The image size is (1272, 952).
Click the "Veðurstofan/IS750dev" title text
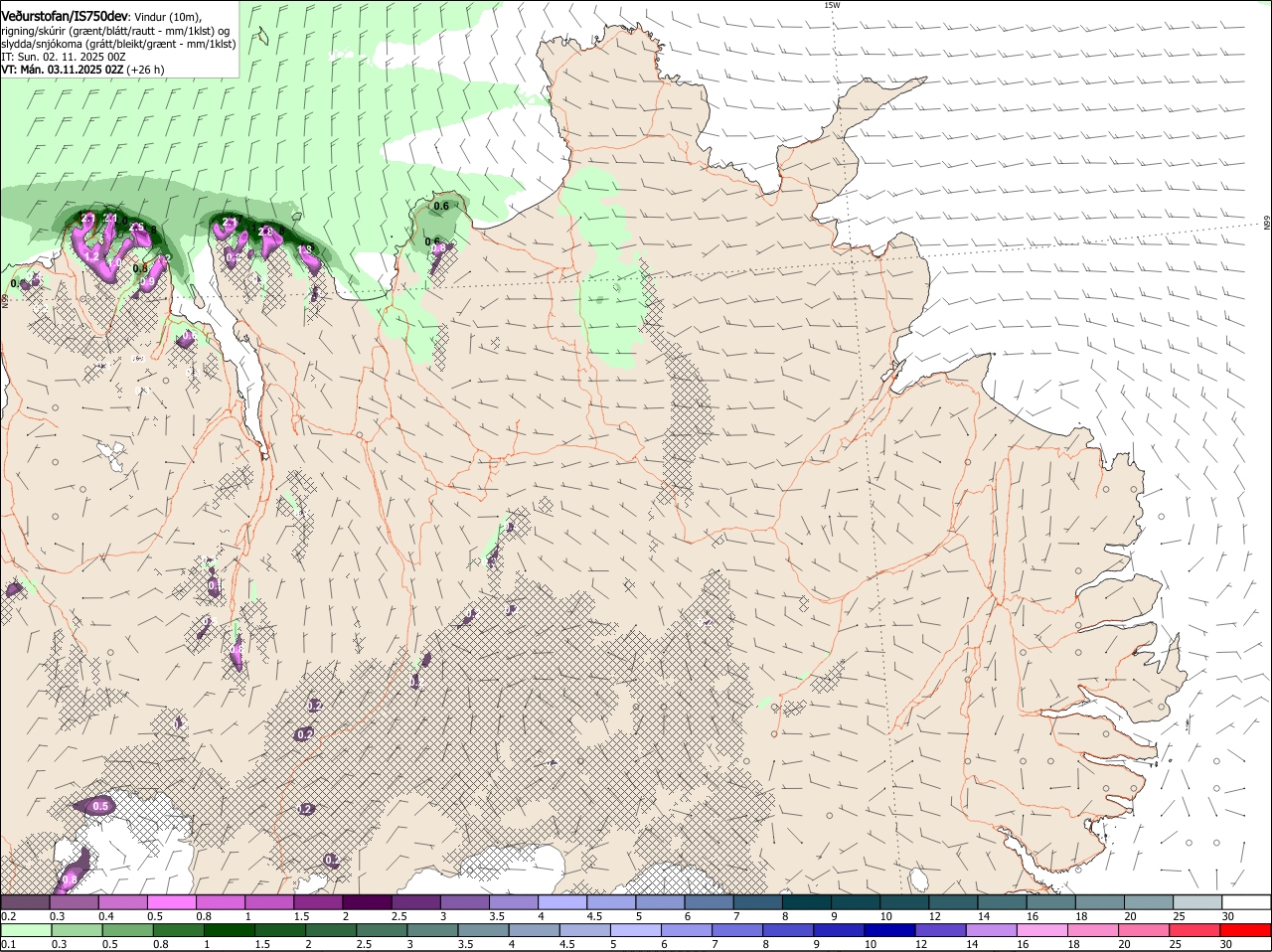pyautogui.click(x=64, y=16)
